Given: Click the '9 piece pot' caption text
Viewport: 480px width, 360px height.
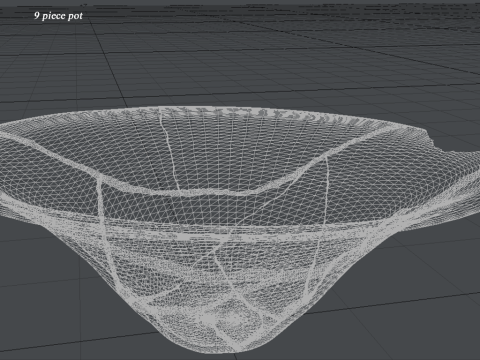Looking at the screenshot, I should tap(58, 16).
